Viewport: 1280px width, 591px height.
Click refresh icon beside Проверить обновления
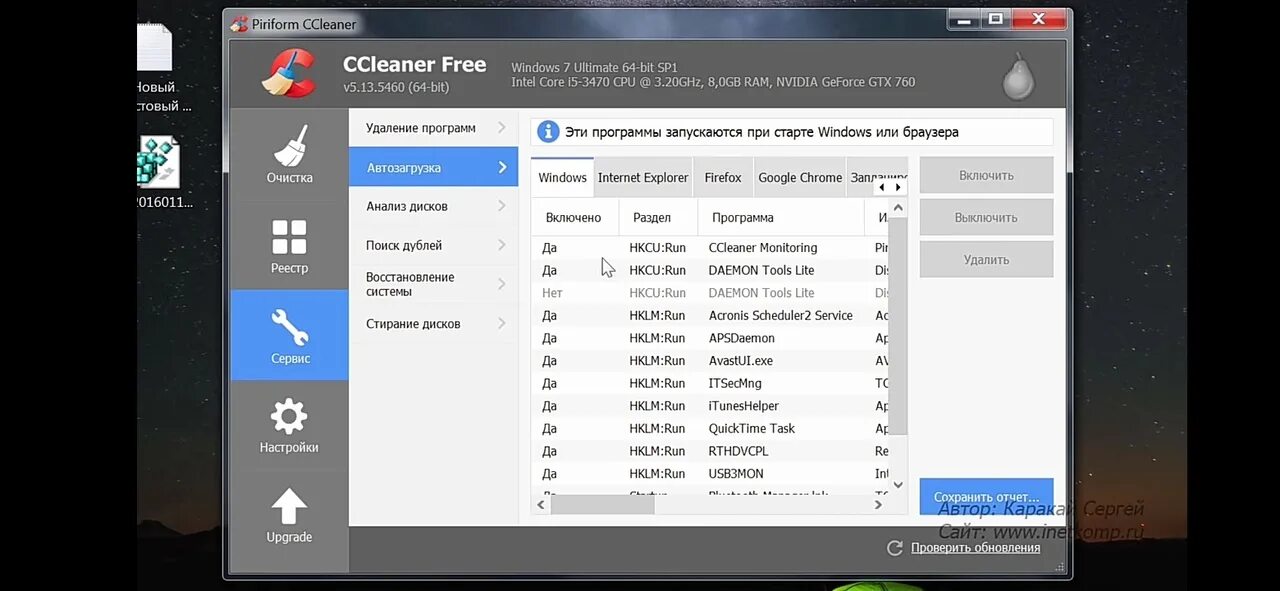[895, 548]
